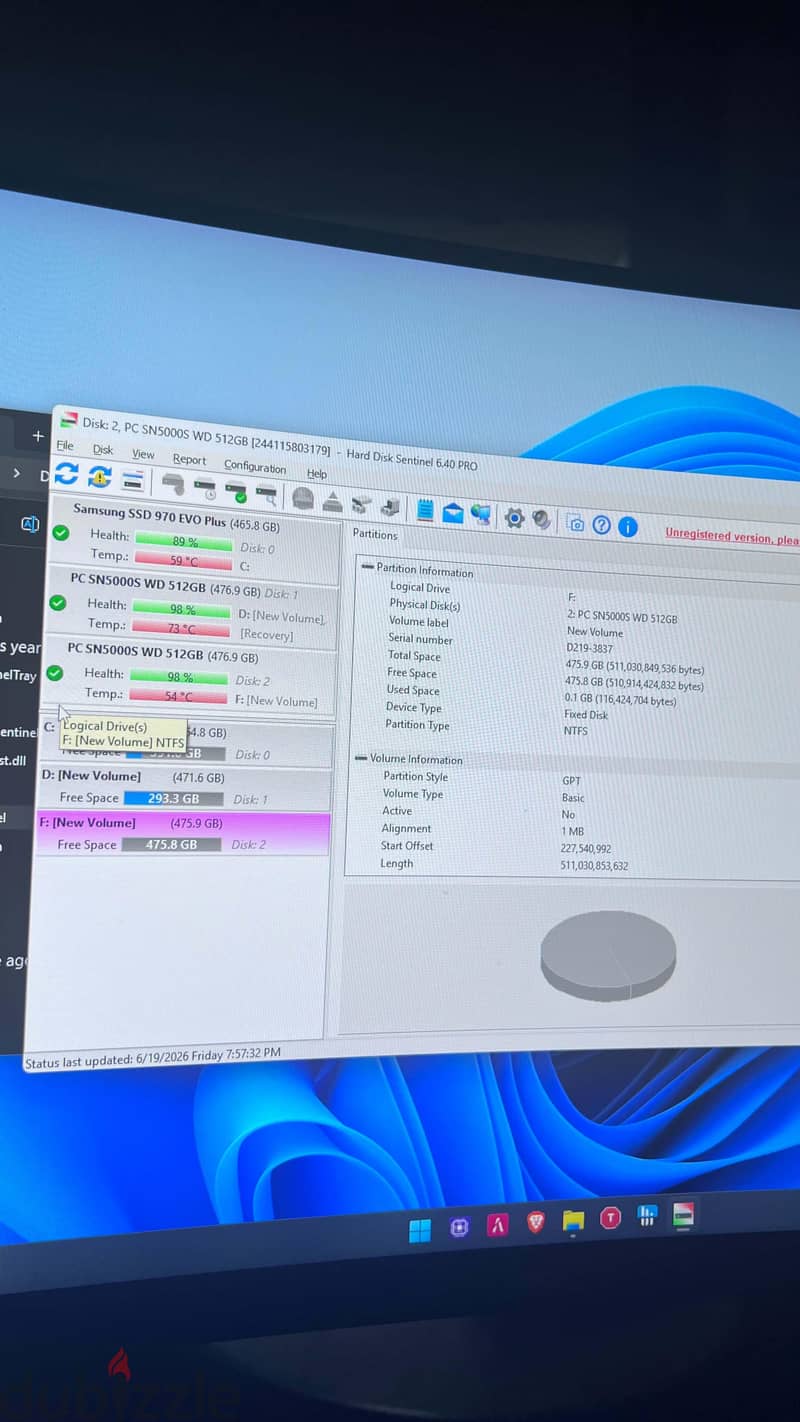Collapse the Partition Information section
The image size is (800, 1422).
[366, 567]
